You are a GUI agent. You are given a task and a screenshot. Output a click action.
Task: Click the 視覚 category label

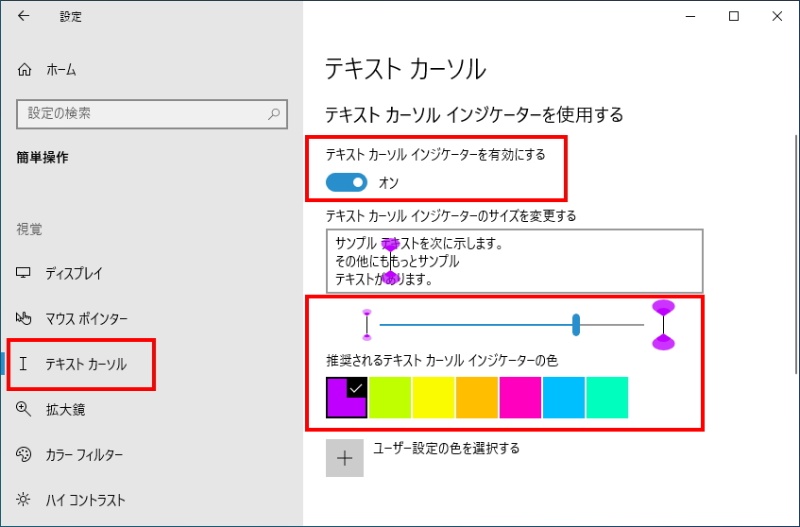coord(29,229)
